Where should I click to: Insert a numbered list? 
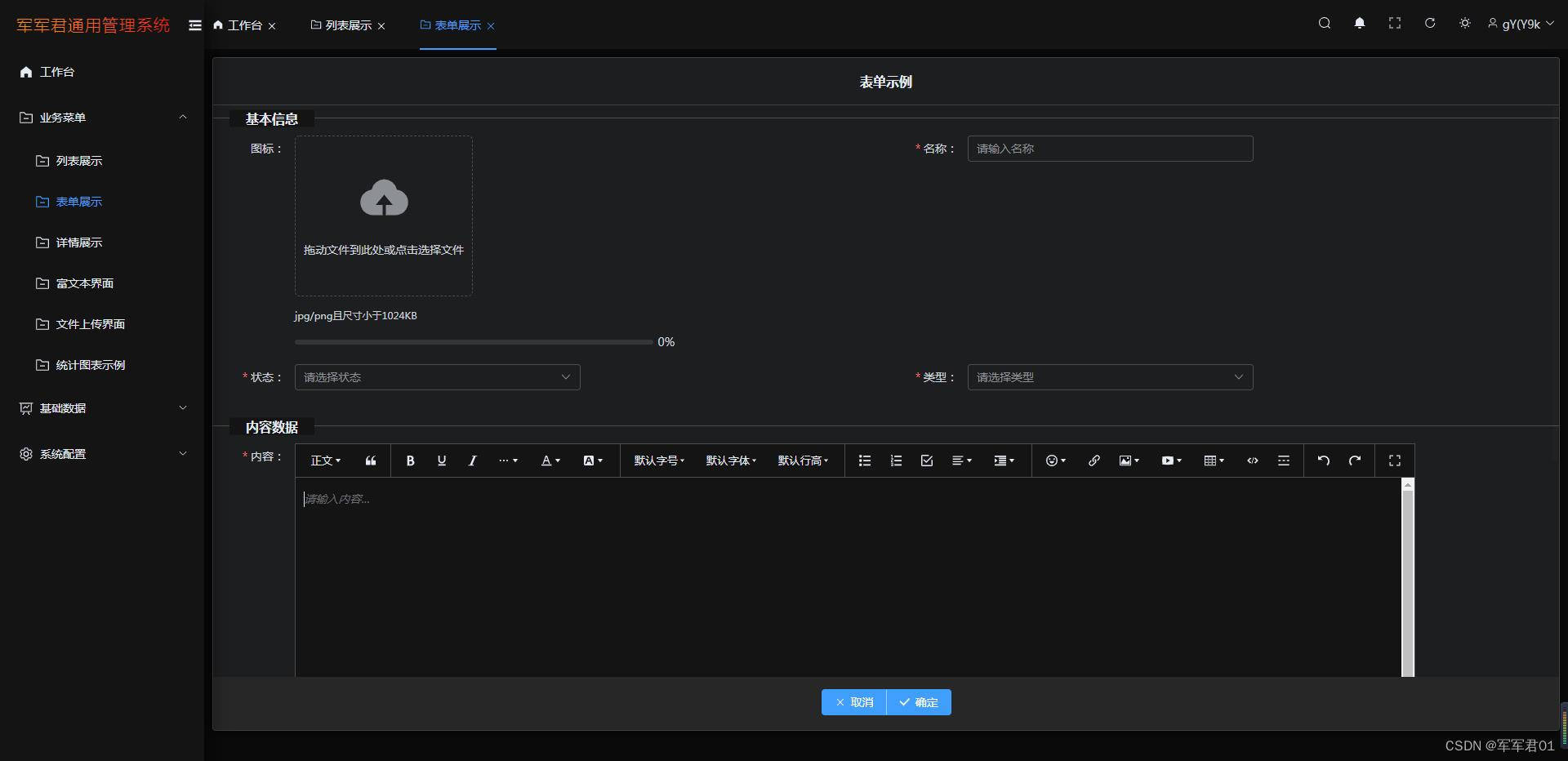895,461
